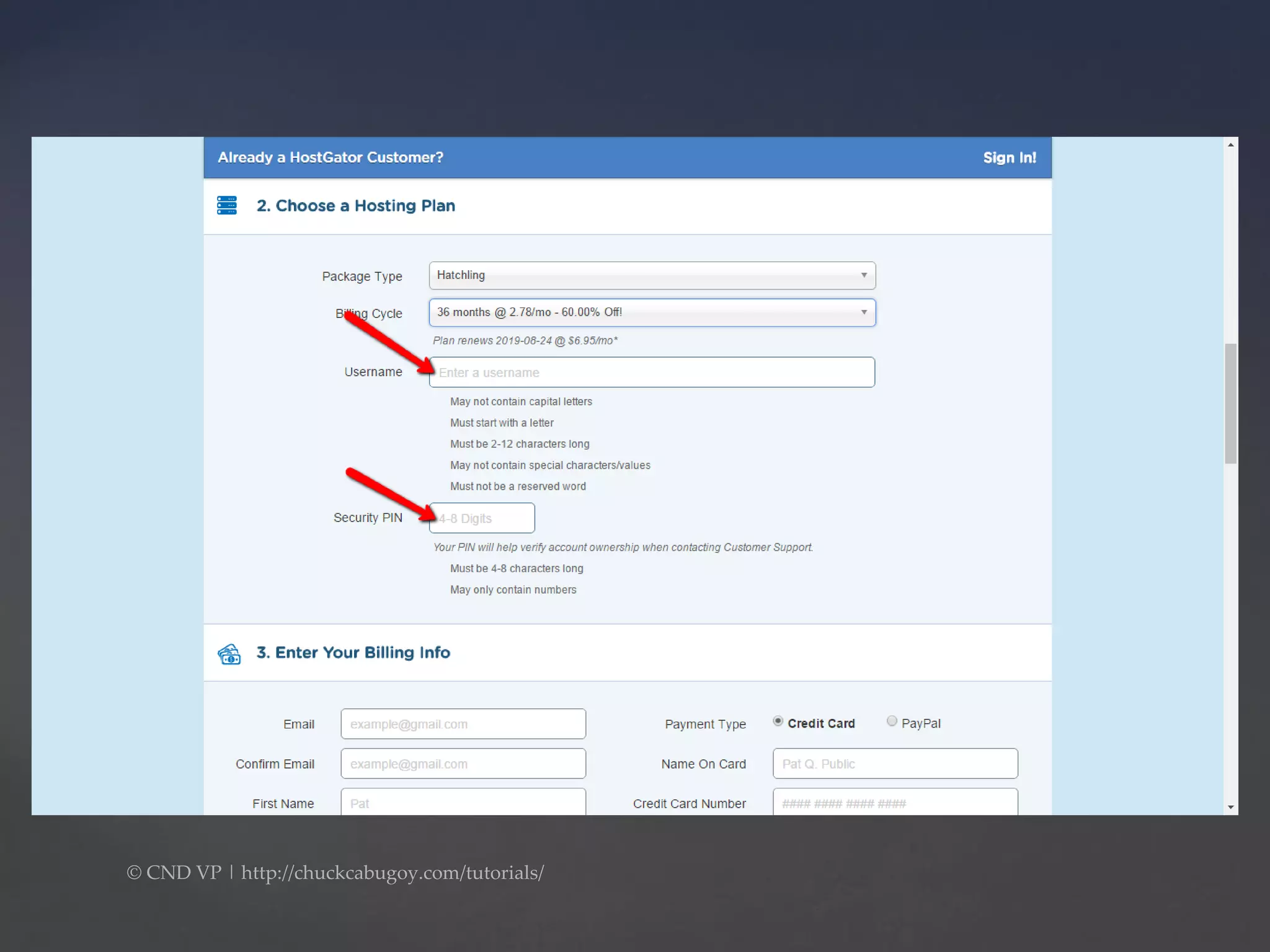
Task: Click the heading '2. Choose a Hosting Plan'
Action: pyautogui.click(x=356, y=206)
